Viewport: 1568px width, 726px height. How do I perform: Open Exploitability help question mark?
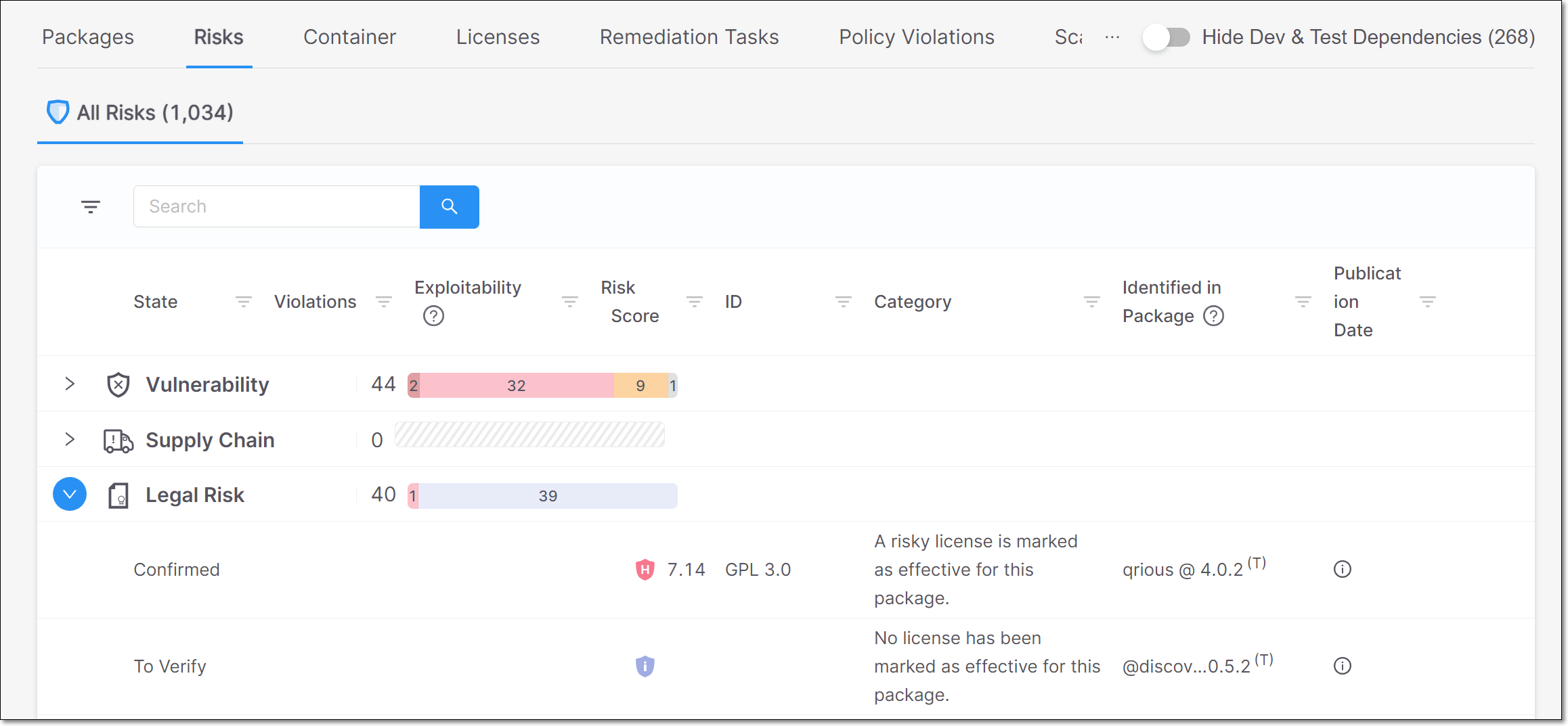pyautogui.click(x=433, y=316)
